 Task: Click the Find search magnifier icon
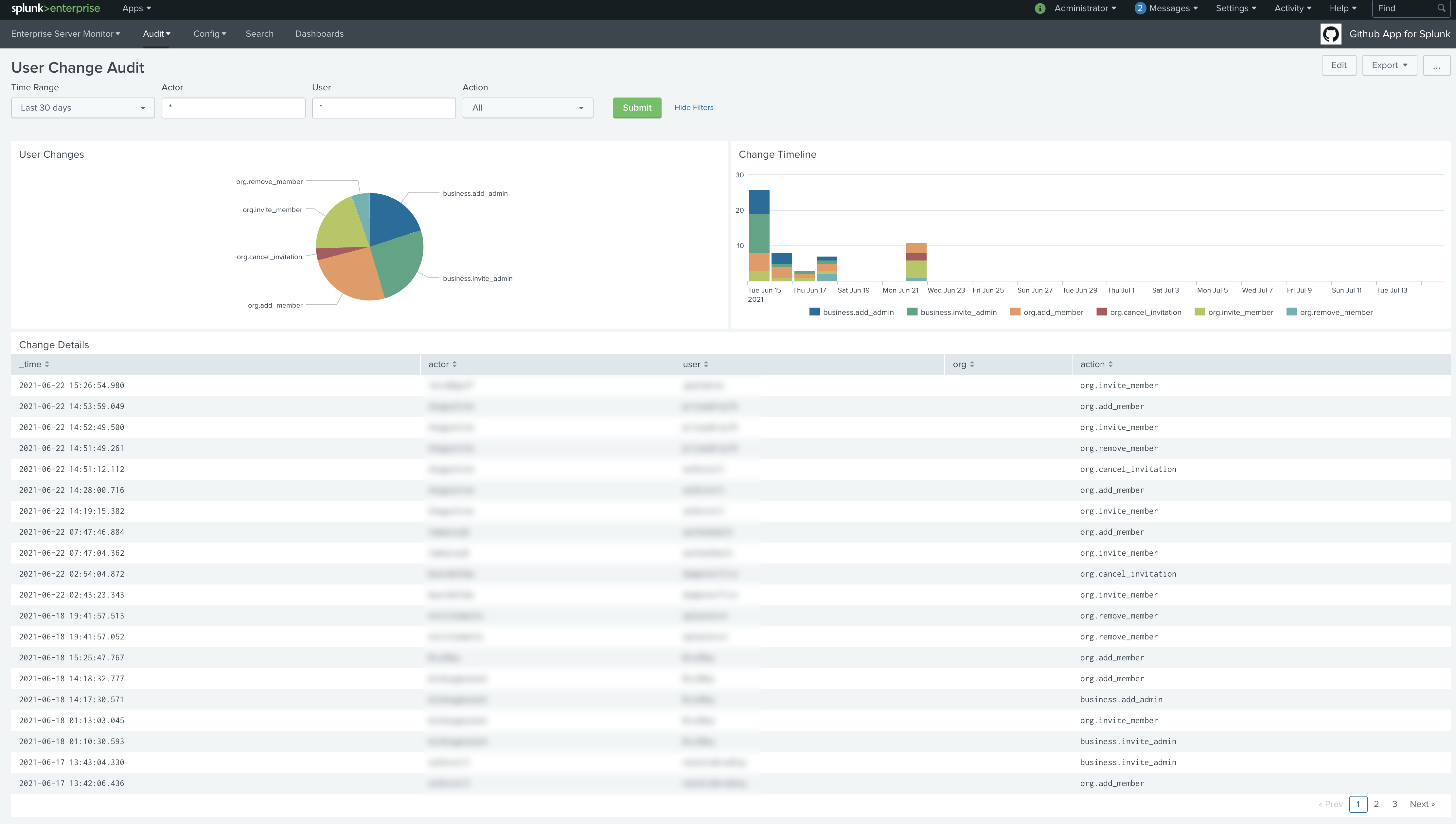1441,9
